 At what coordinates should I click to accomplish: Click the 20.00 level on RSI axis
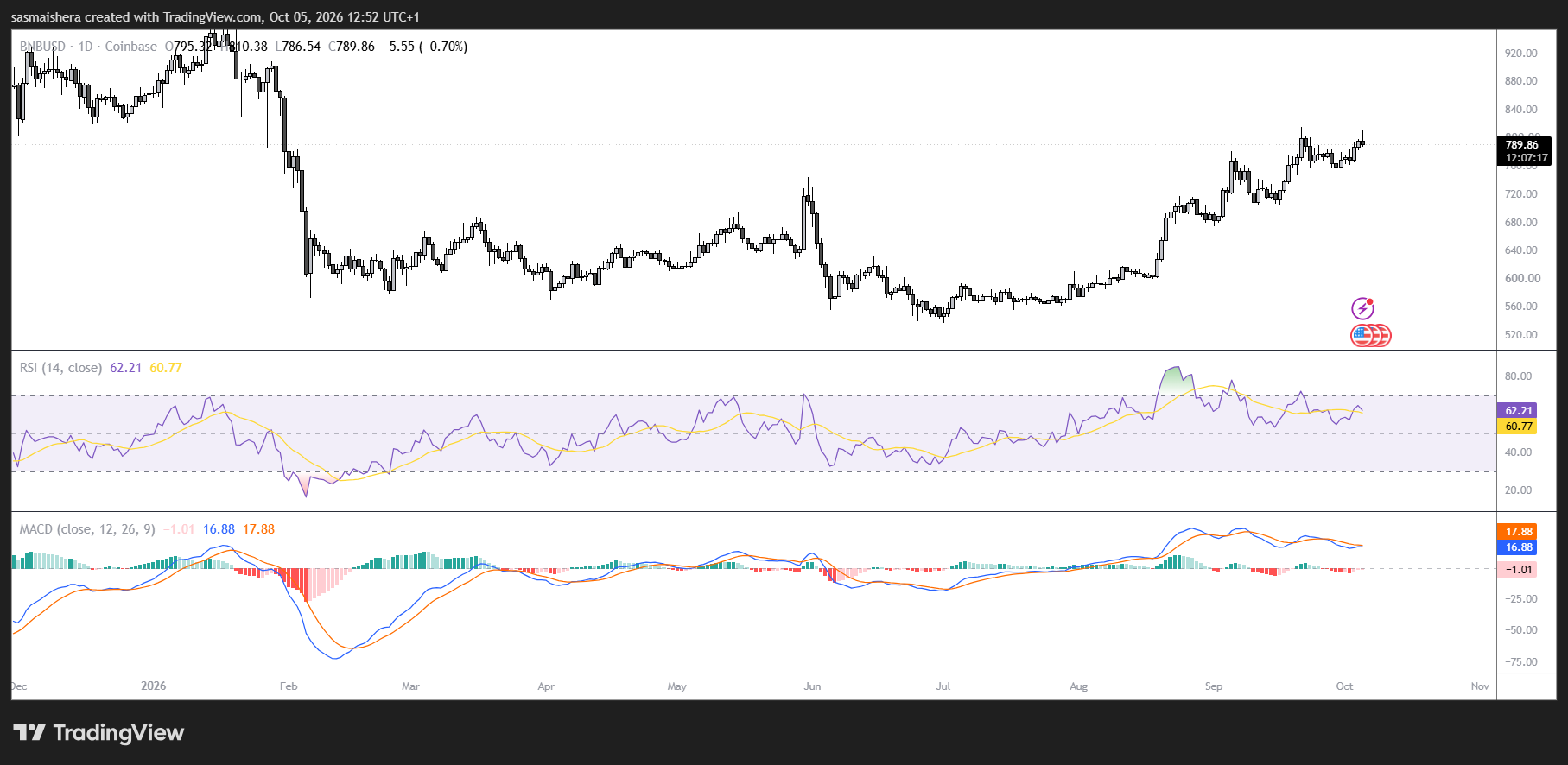click(1518, 490)
